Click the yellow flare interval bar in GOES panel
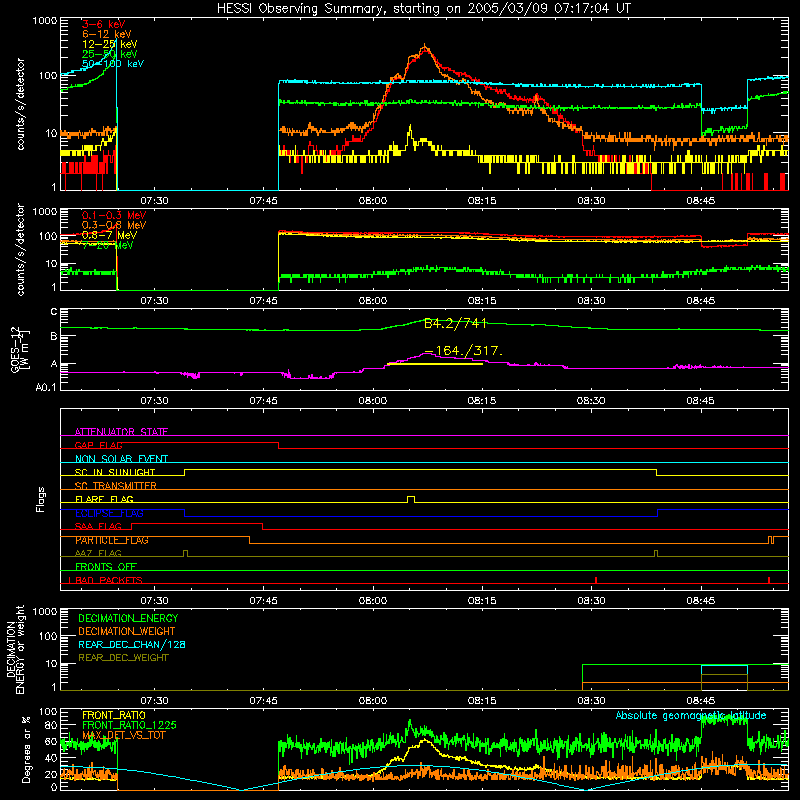 pyautogui.click(x=435, y=364)
